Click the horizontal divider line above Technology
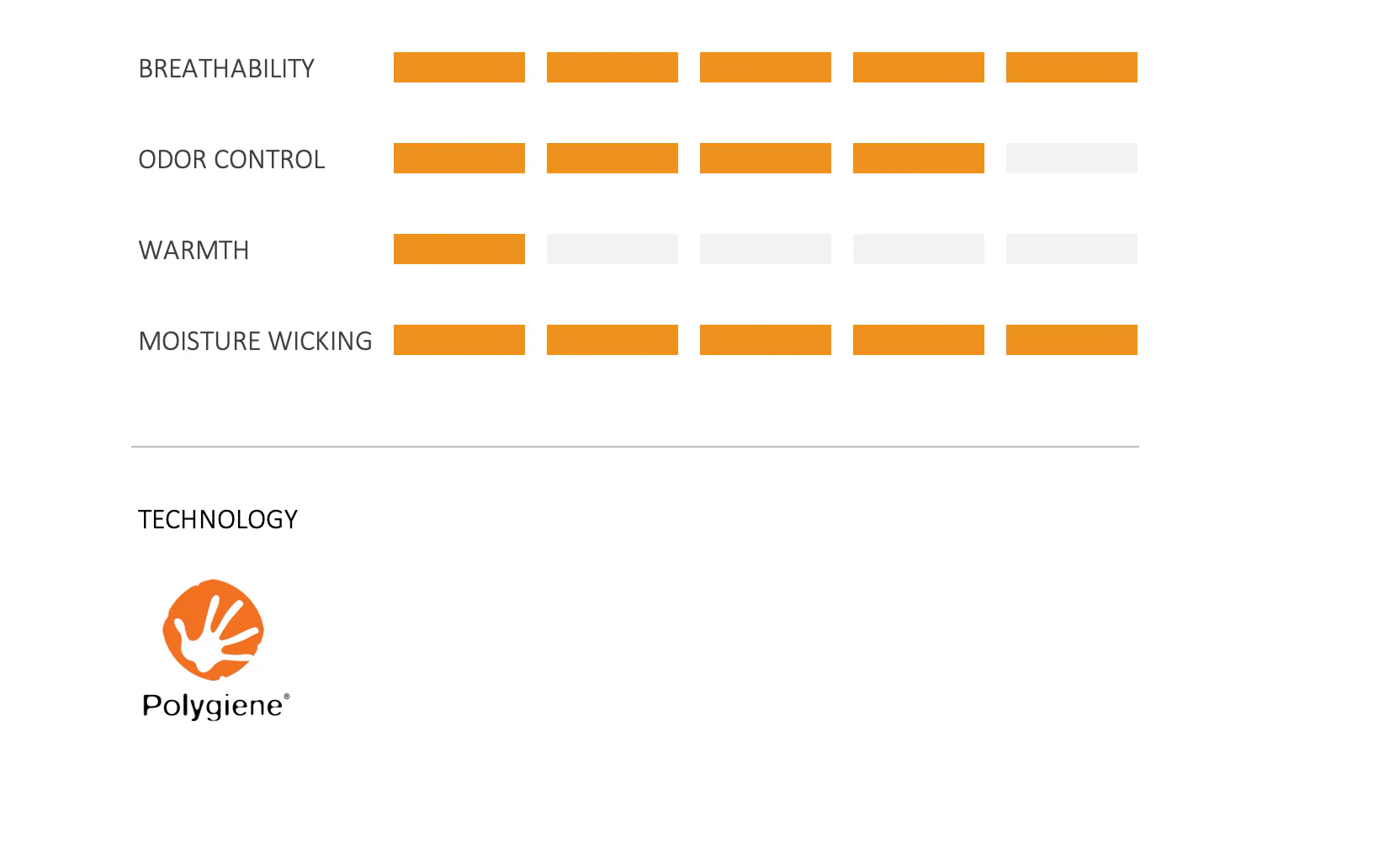1400x843 pixels. [x=635, y=447]
